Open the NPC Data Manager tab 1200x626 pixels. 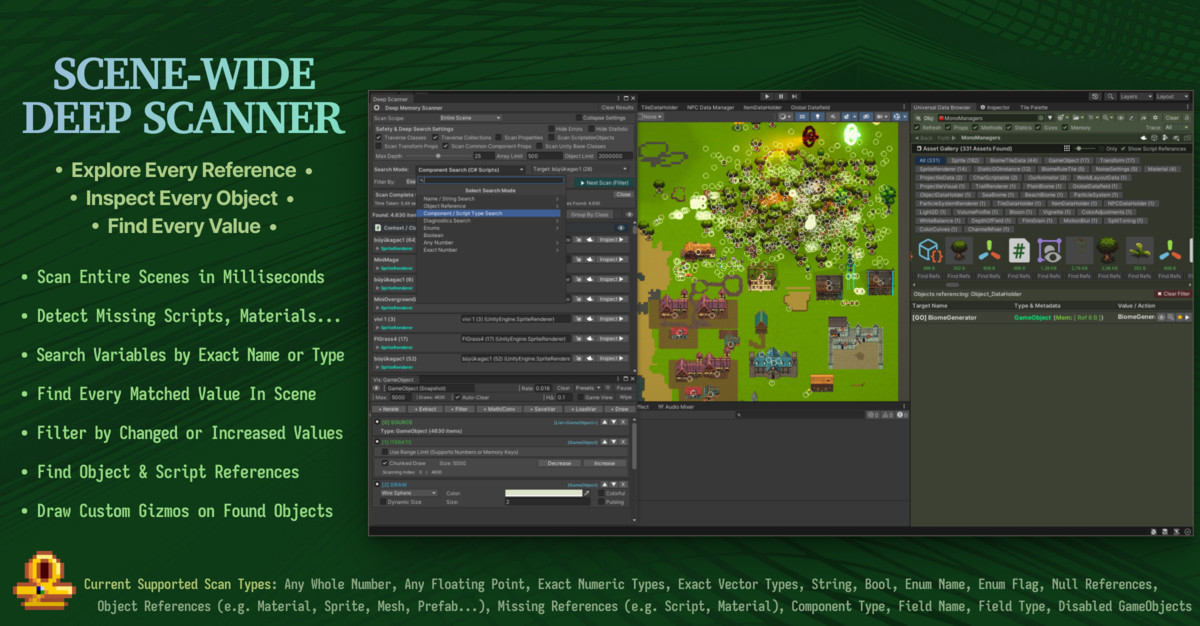click(x=710, y=107)
